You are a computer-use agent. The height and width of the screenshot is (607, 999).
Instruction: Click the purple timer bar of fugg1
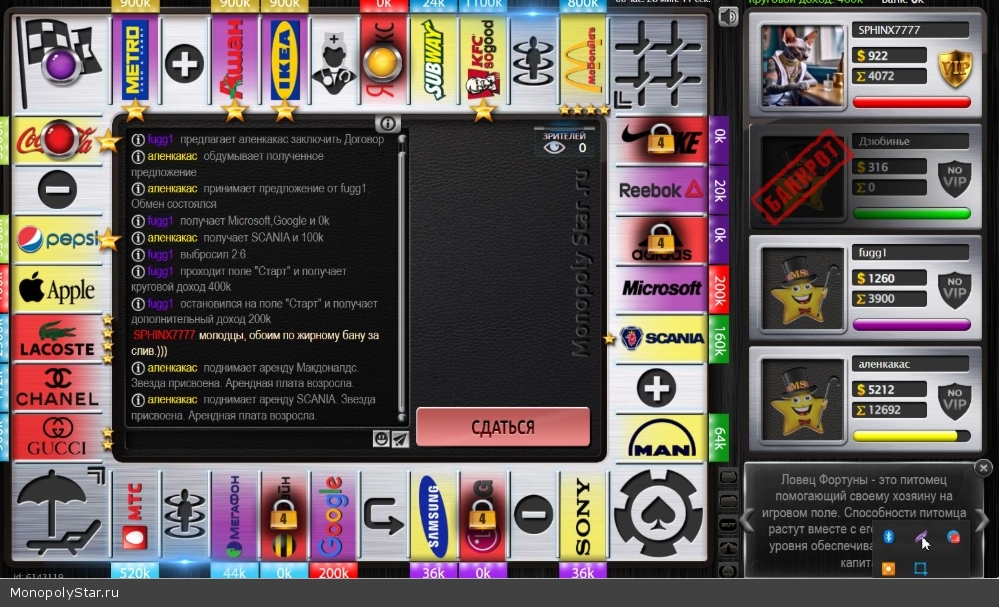click(x=912, y=325)
